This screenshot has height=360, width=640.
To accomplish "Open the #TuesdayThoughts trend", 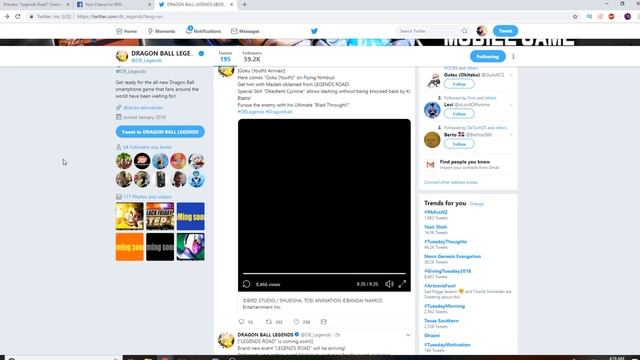I will tap(445, 242).
